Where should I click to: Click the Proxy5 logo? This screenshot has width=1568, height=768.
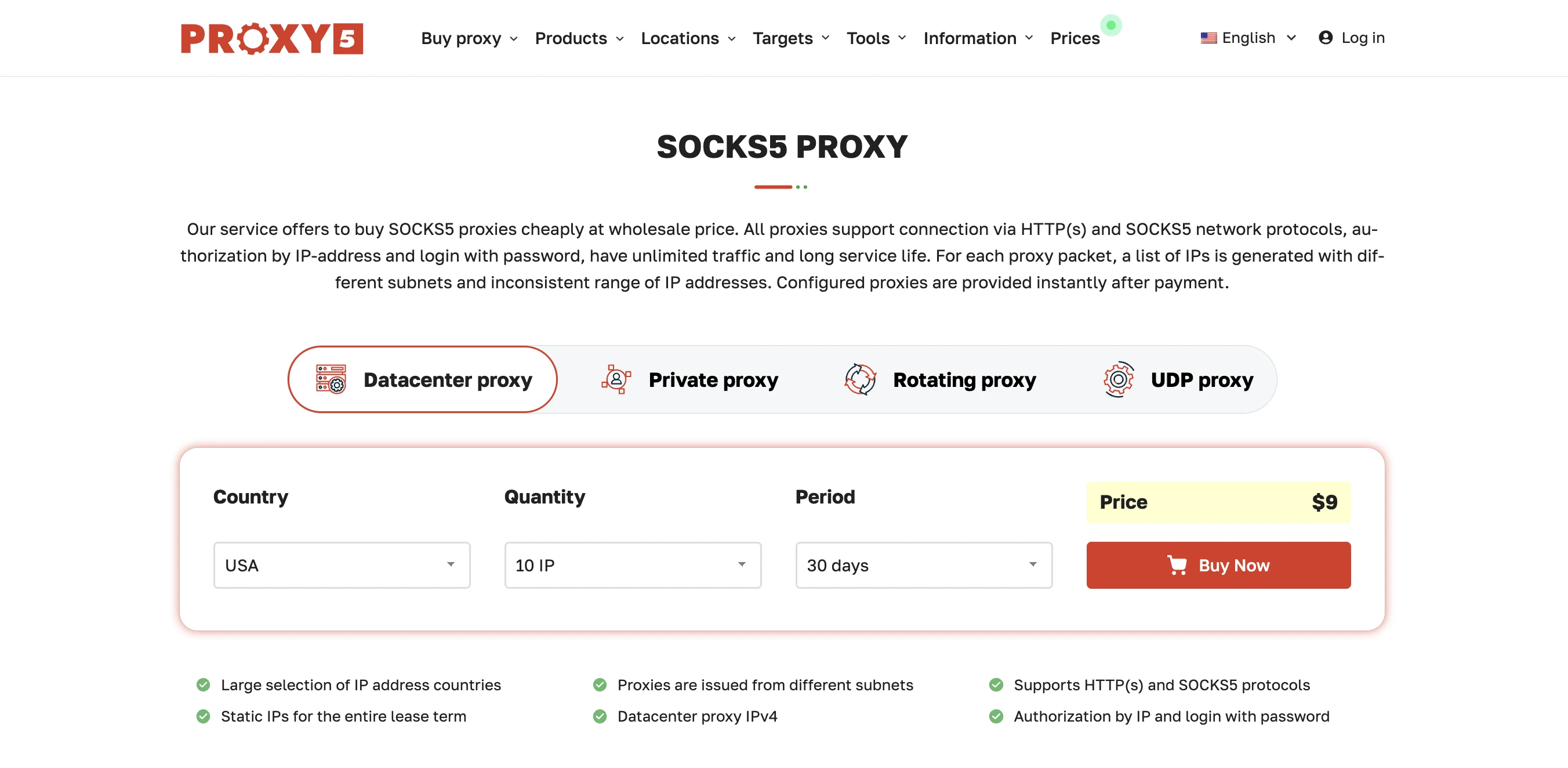click(271, 38)
